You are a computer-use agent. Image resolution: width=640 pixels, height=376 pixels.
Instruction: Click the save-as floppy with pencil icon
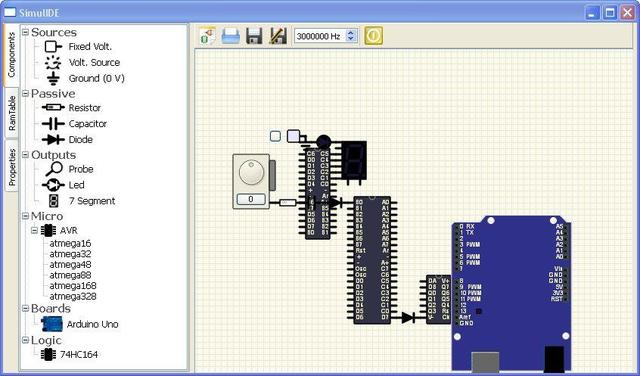point(278,36)
